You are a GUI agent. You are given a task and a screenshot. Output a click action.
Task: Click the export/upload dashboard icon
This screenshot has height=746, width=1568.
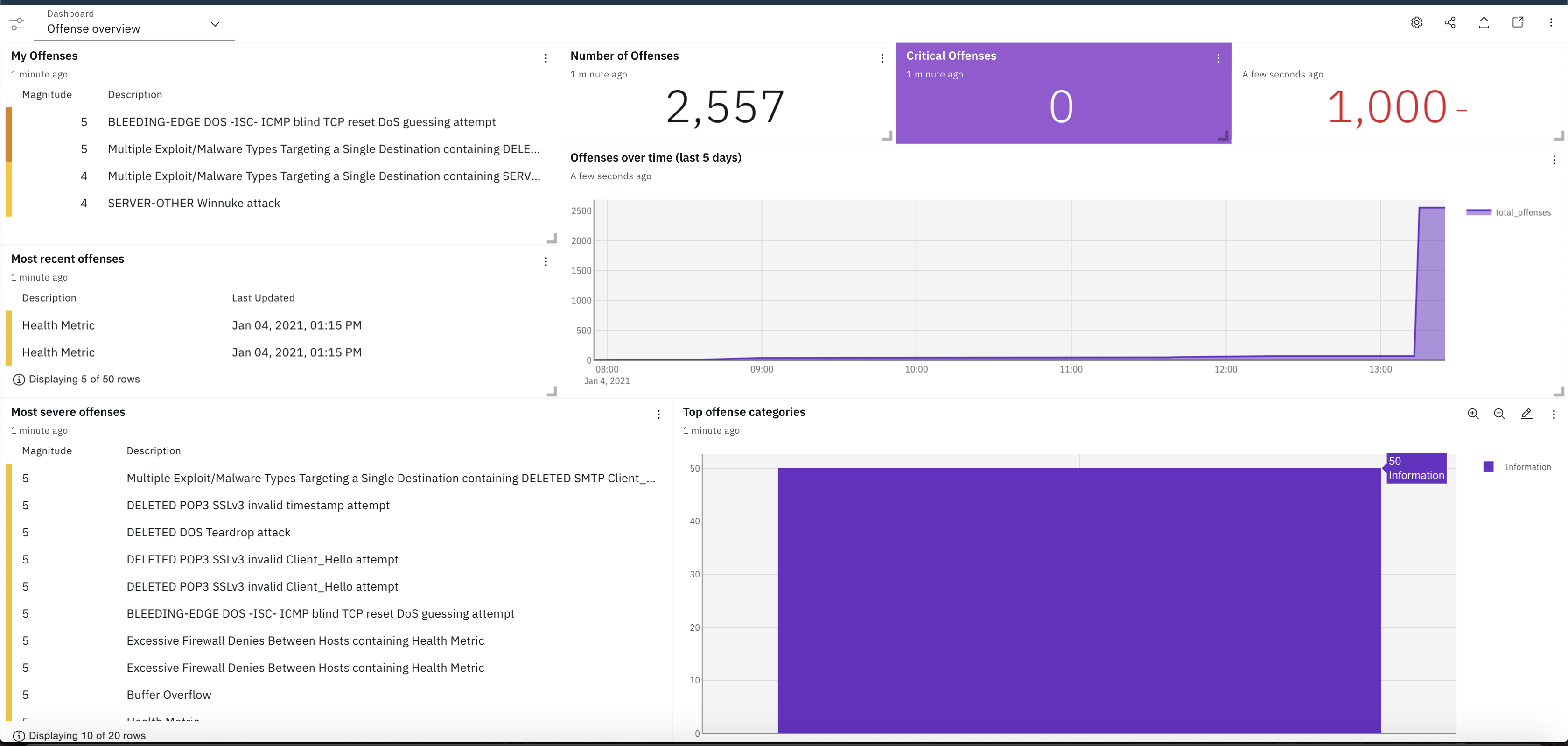[1484, 22]
